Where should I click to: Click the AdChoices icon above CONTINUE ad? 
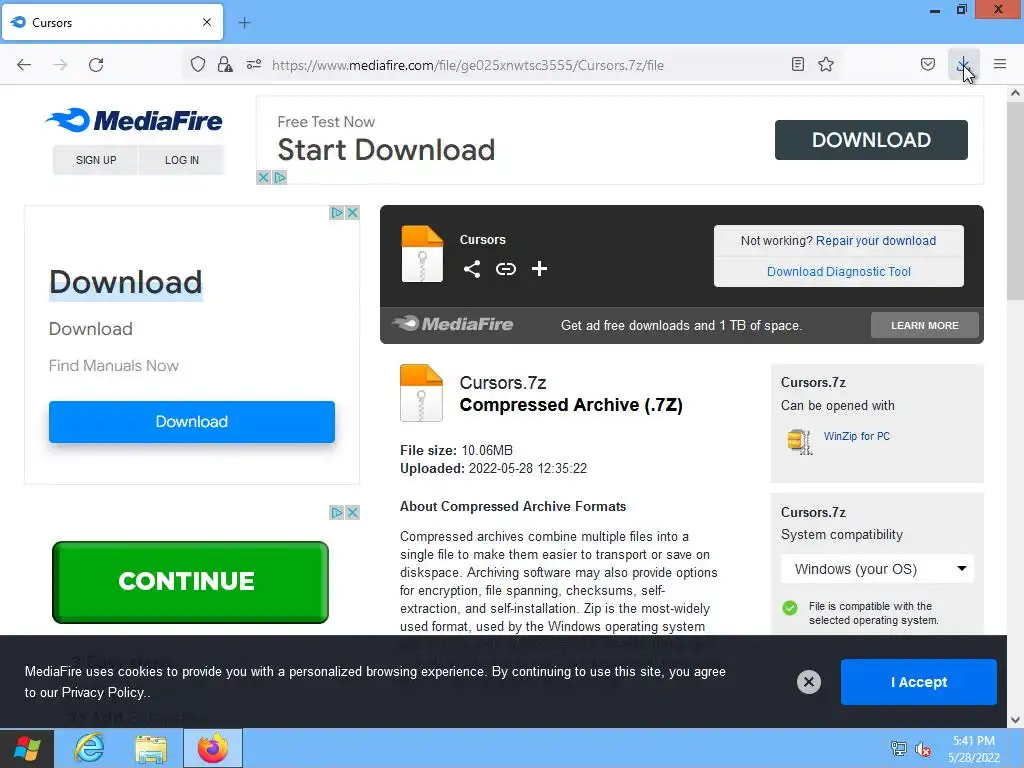pos(337,513)
